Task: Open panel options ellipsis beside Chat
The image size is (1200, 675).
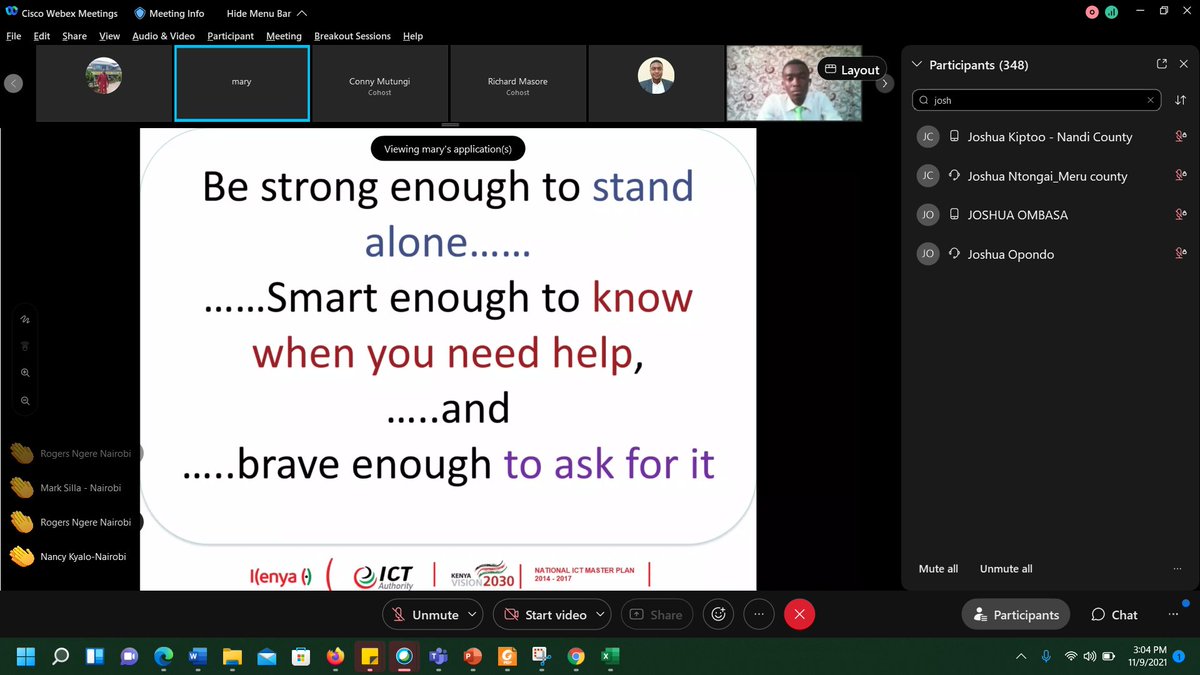Action: point(1173,614)
